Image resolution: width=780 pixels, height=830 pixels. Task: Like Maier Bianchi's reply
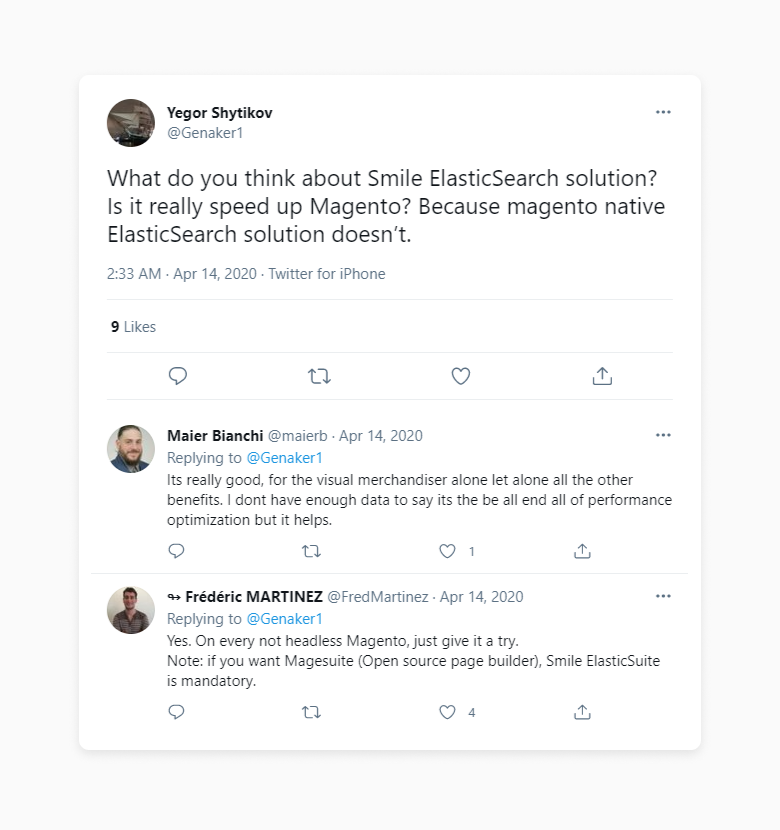click(447, 551)
